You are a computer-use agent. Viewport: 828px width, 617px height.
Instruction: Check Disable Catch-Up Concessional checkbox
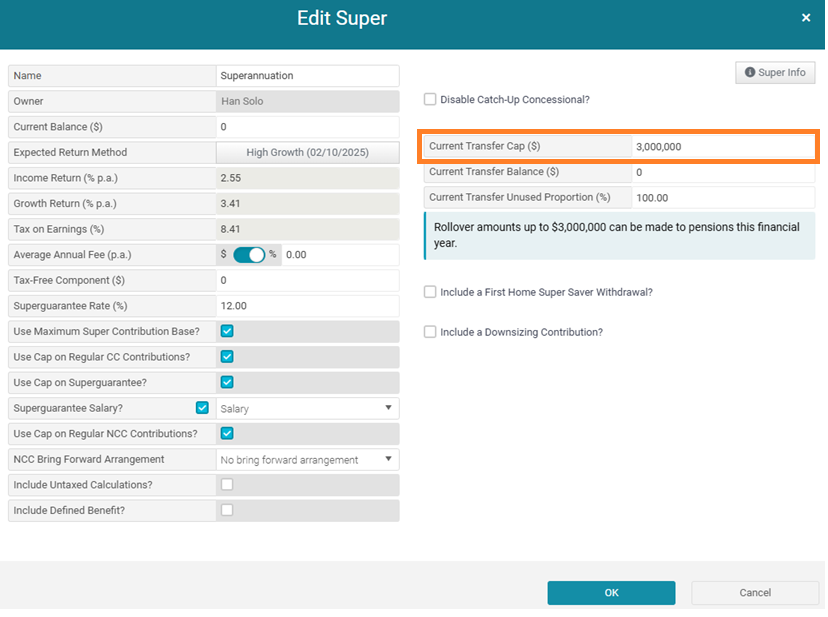click(x=430, y=100)
